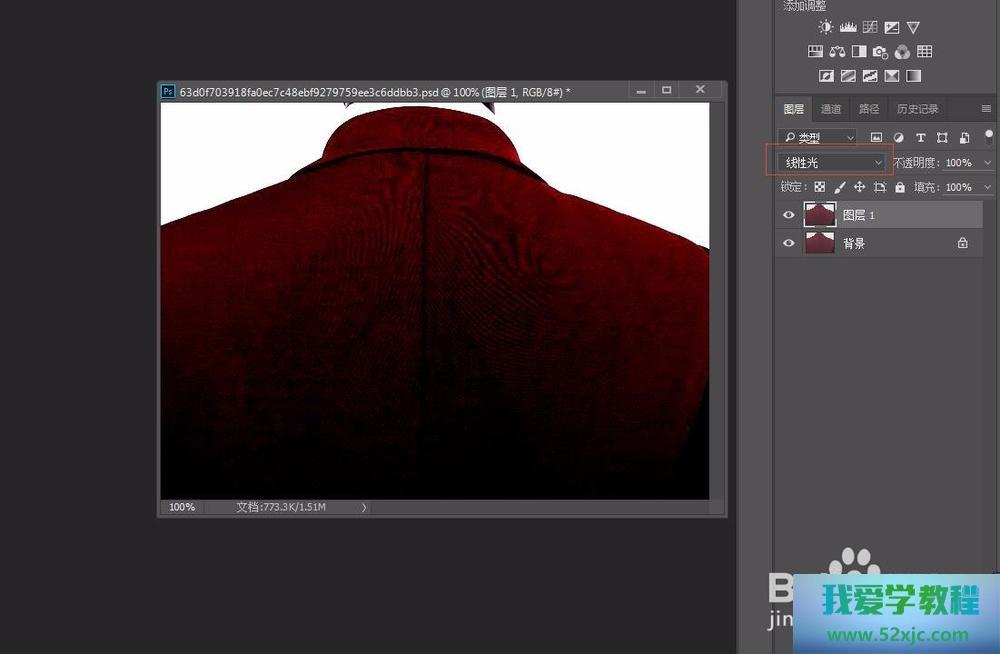Image resolution: width=1000 pixels, height=654 pixels.
Task: Switch to the 历史记录 tab
Action: (x=917, y=109)
